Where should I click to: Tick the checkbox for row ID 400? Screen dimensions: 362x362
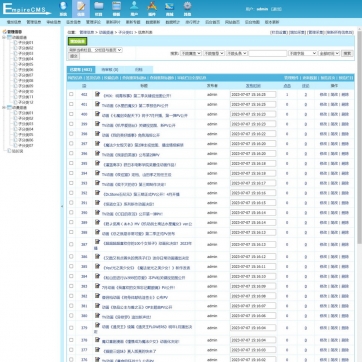71,114
